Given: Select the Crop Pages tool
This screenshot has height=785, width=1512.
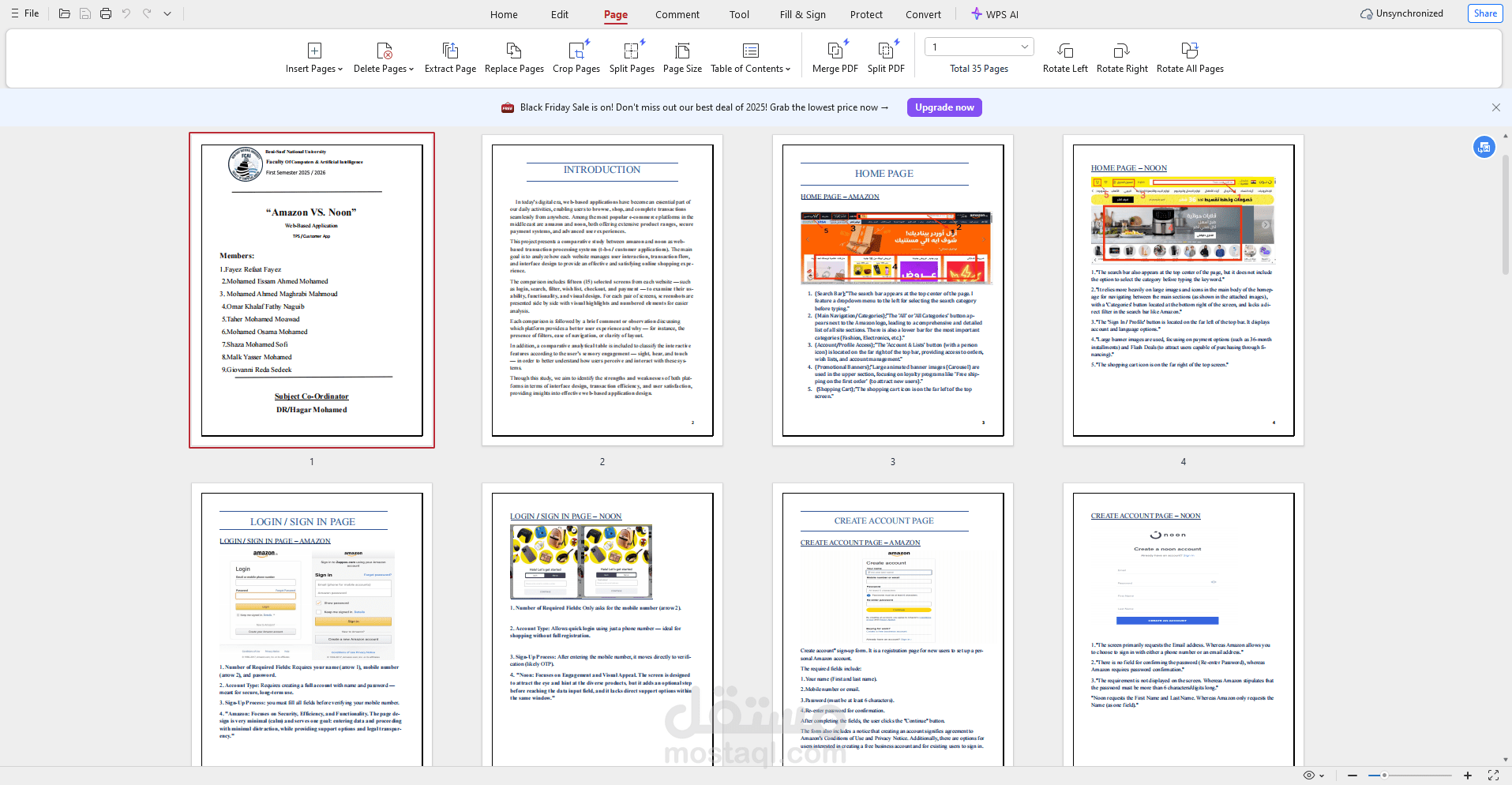Looking at the screenshot, I should pyautogui.click(x=576, y=58).
